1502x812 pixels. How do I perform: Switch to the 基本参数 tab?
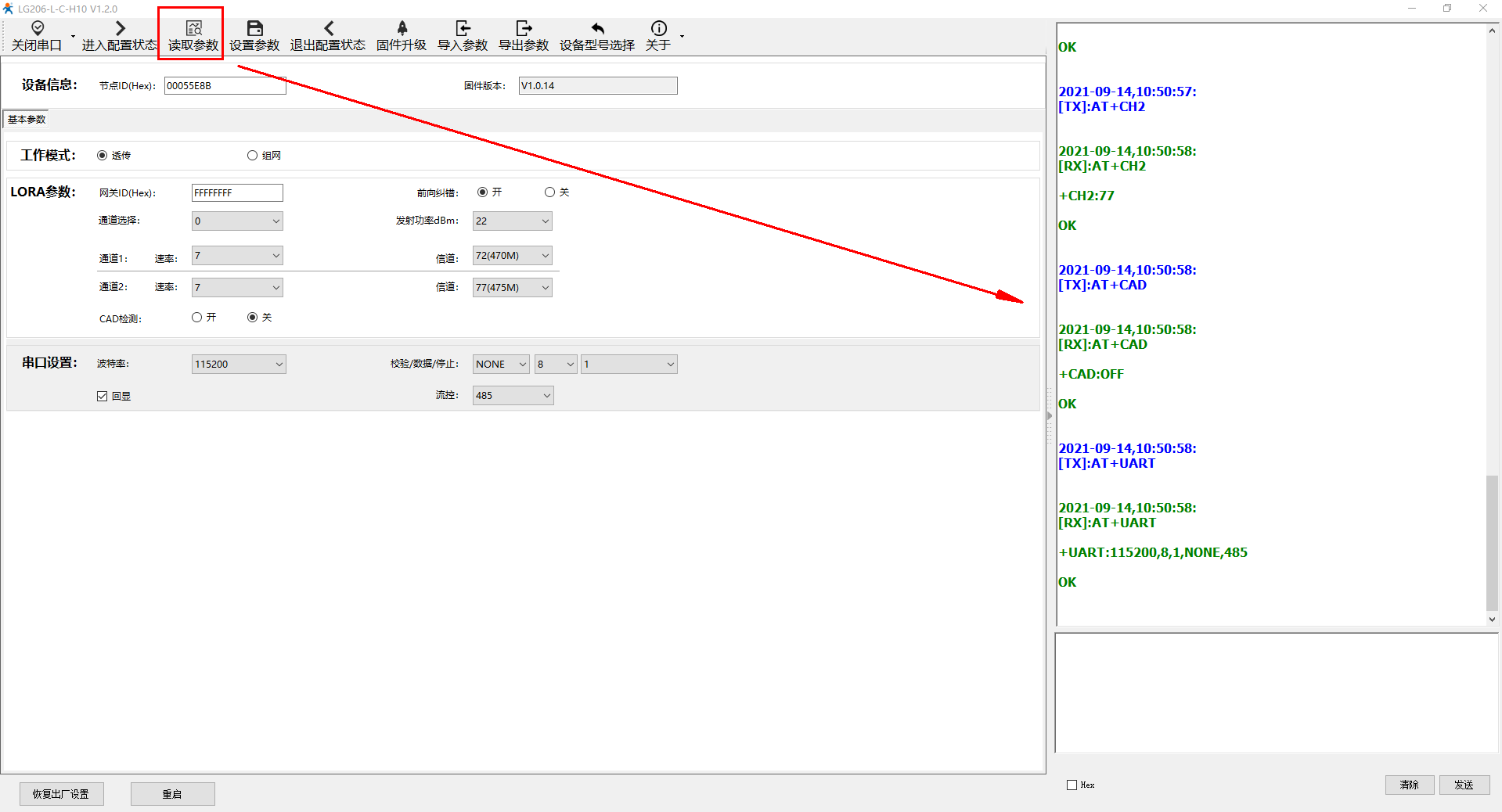point(27,120)
